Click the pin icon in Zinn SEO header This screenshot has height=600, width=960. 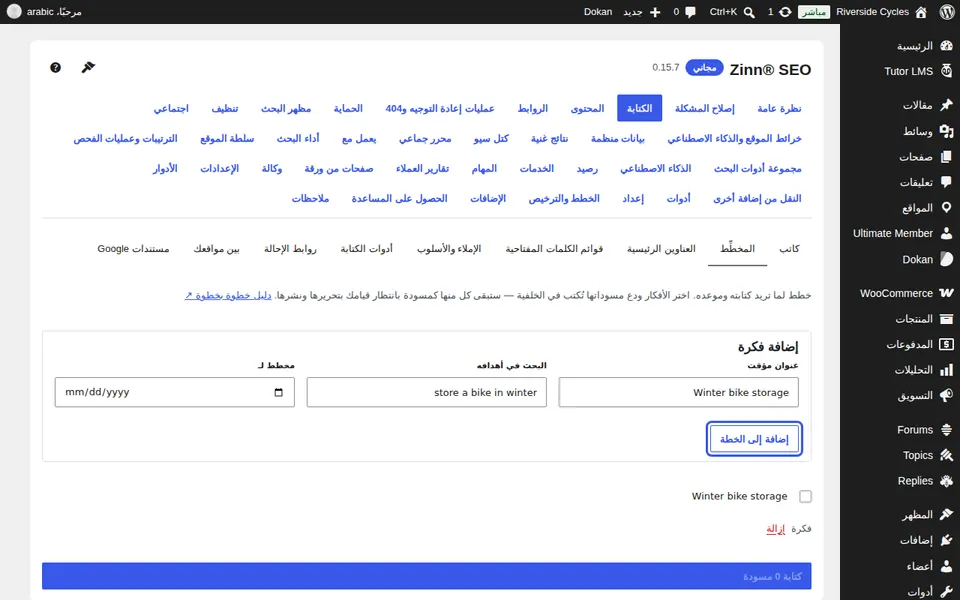click(88, 67)
